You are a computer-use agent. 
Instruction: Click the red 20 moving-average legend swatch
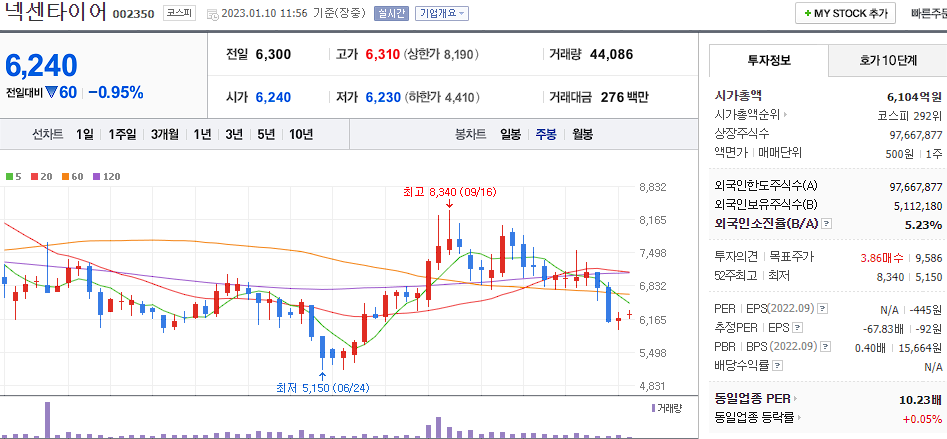[34, 177]
